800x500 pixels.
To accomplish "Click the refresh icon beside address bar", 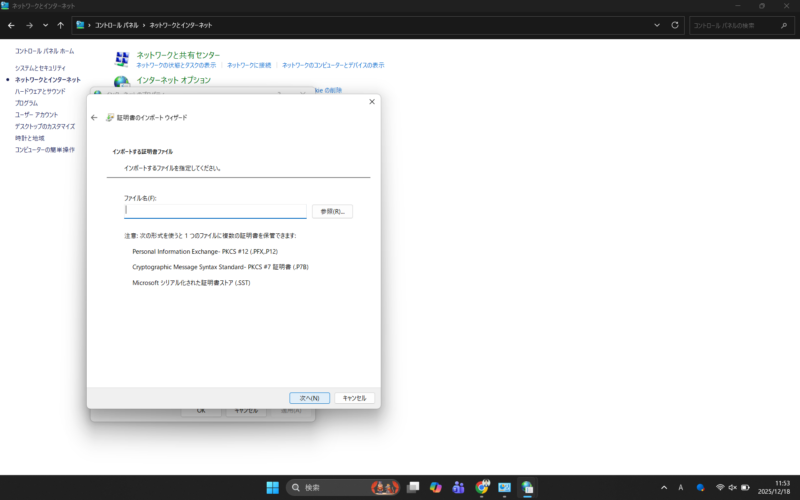I will pos(675,25).
